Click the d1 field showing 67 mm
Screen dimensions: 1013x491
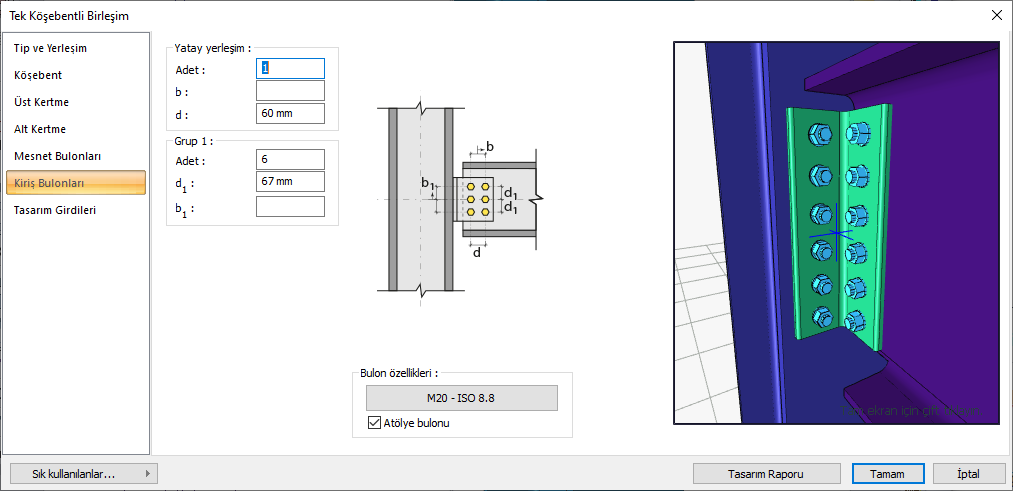tap(290, 182)
